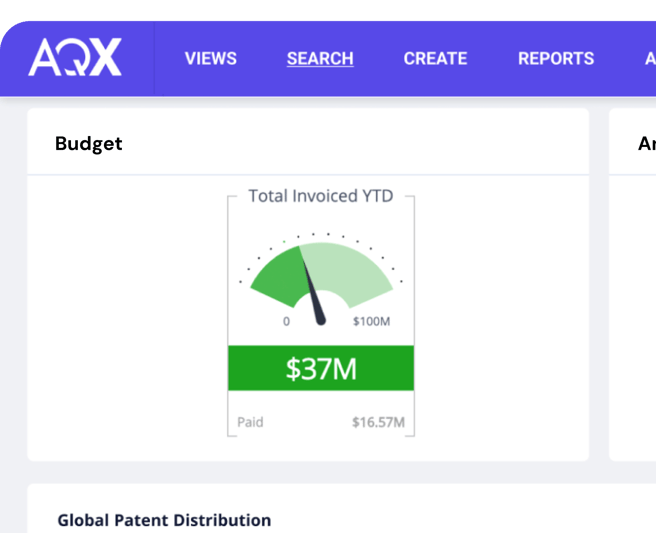656x533 pixels.
Task: Click the AQX logo
Action: point(75,57)
